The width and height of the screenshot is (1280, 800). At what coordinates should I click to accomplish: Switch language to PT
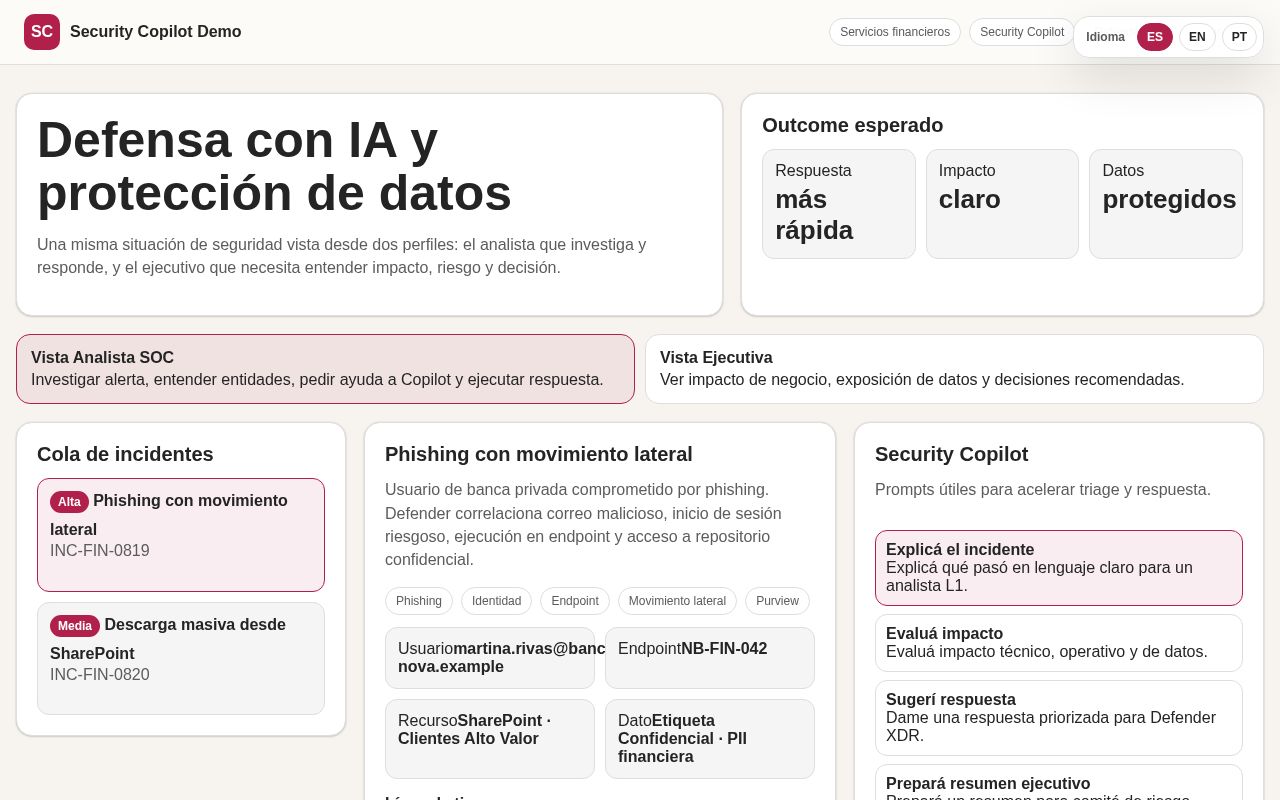(x=1239, y=37)
